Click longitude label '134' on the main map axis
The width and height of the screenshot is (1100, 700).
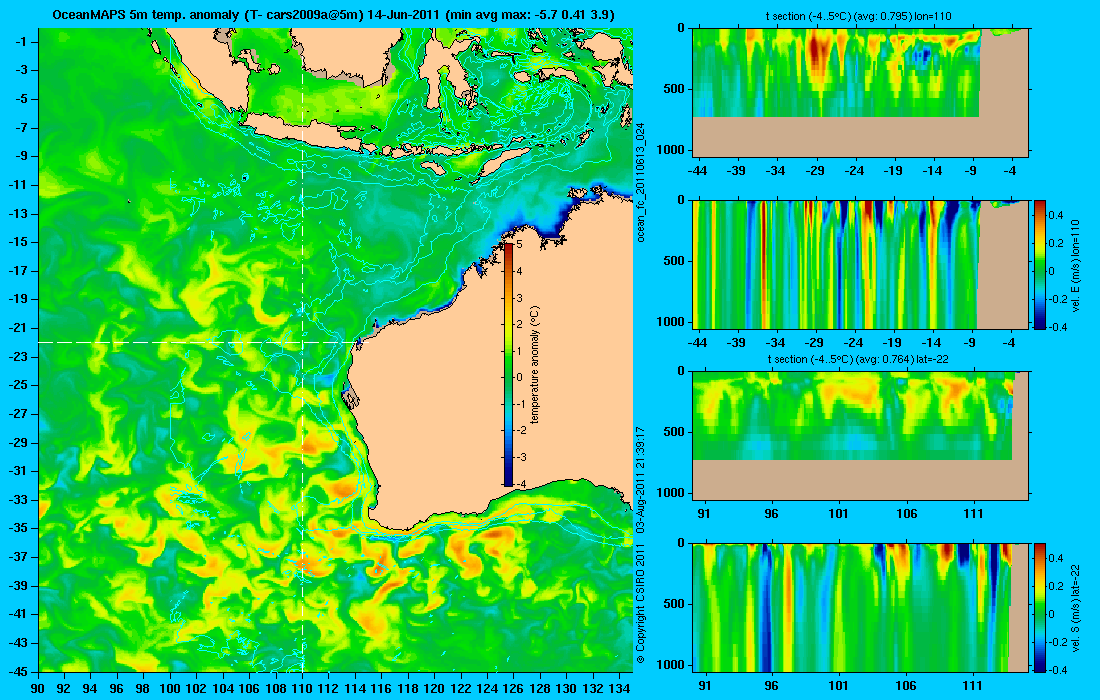619,688
